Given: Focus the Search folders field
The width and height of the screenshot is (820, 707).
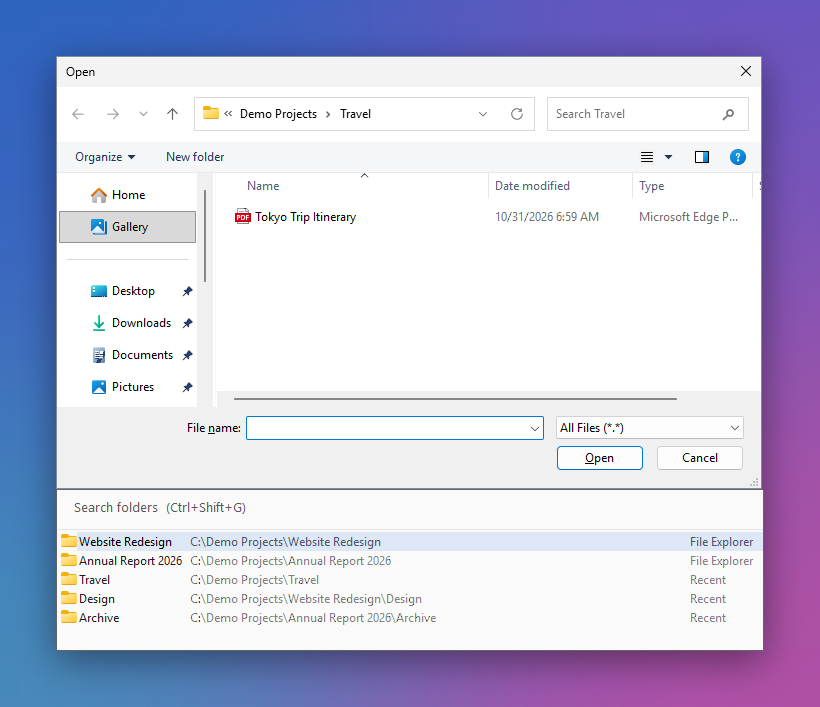Looking at the screenshot, I should point(409,508).
